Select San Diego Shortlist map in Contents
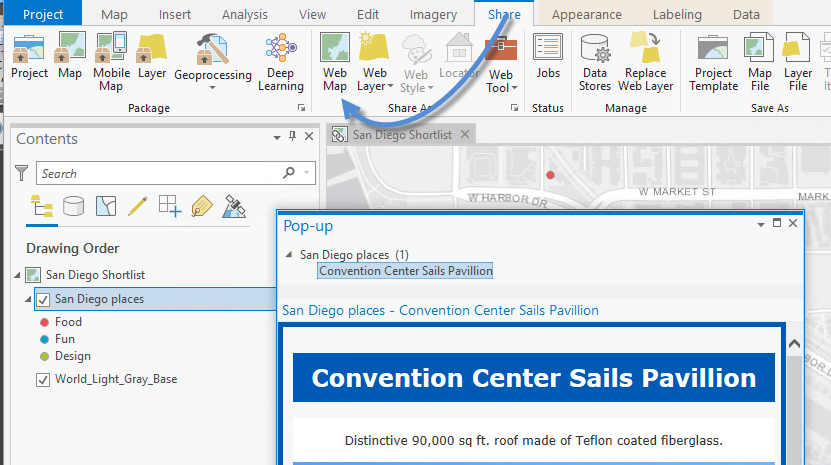Screen dimensions: 831x465 pos(95,275)
